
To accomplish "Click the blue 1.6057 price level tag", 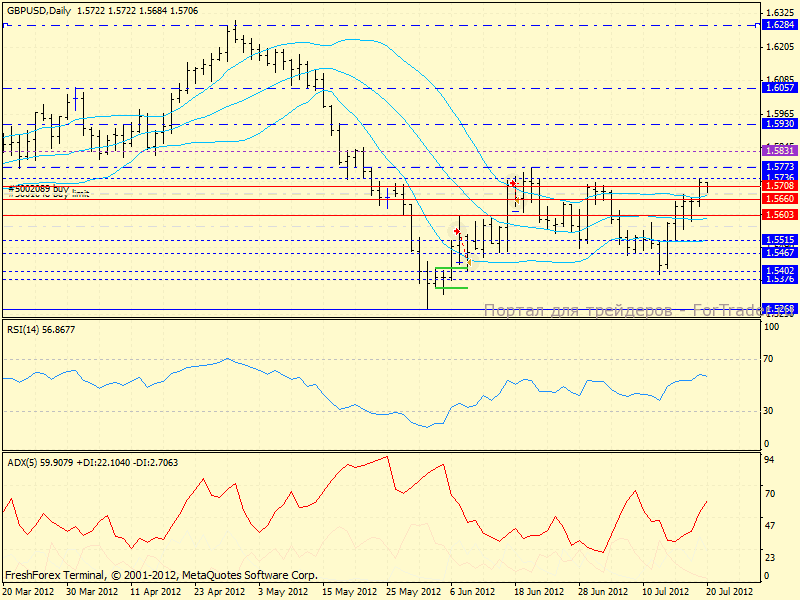I will click(778, 88).
